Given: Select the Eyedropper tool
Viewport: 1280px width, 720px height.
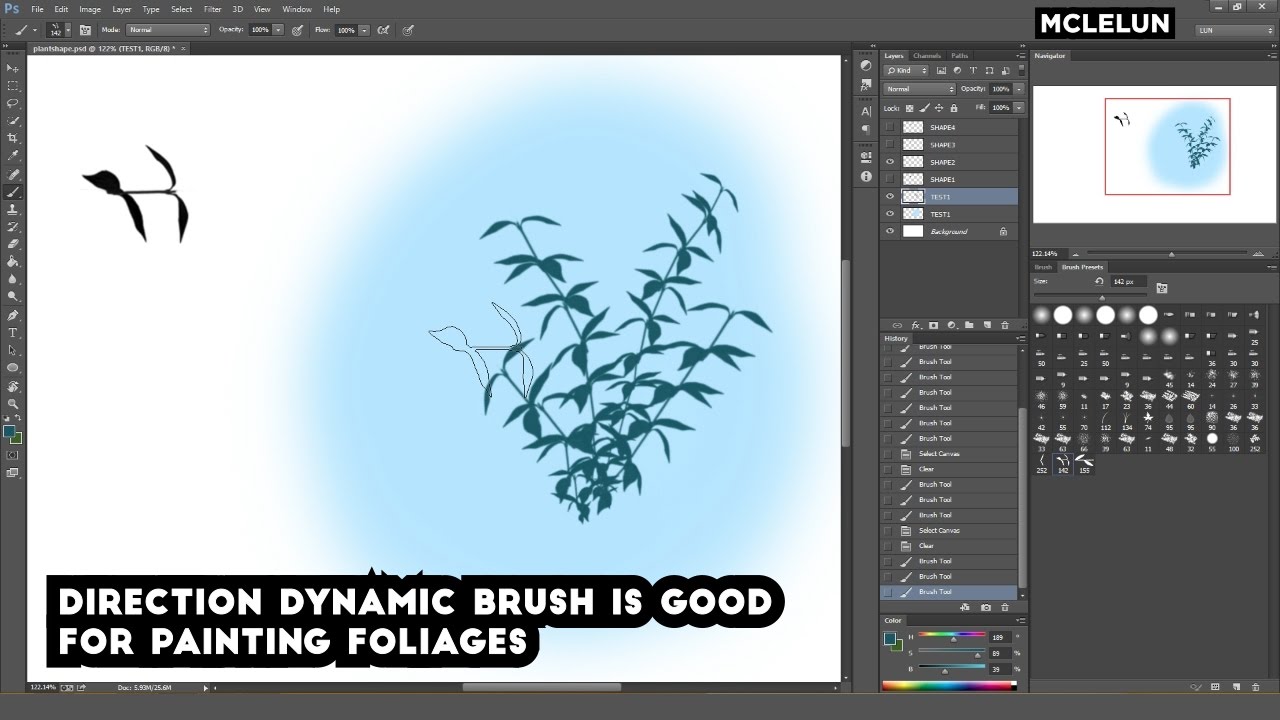Looking at the screenshot, I should point(13,156).
